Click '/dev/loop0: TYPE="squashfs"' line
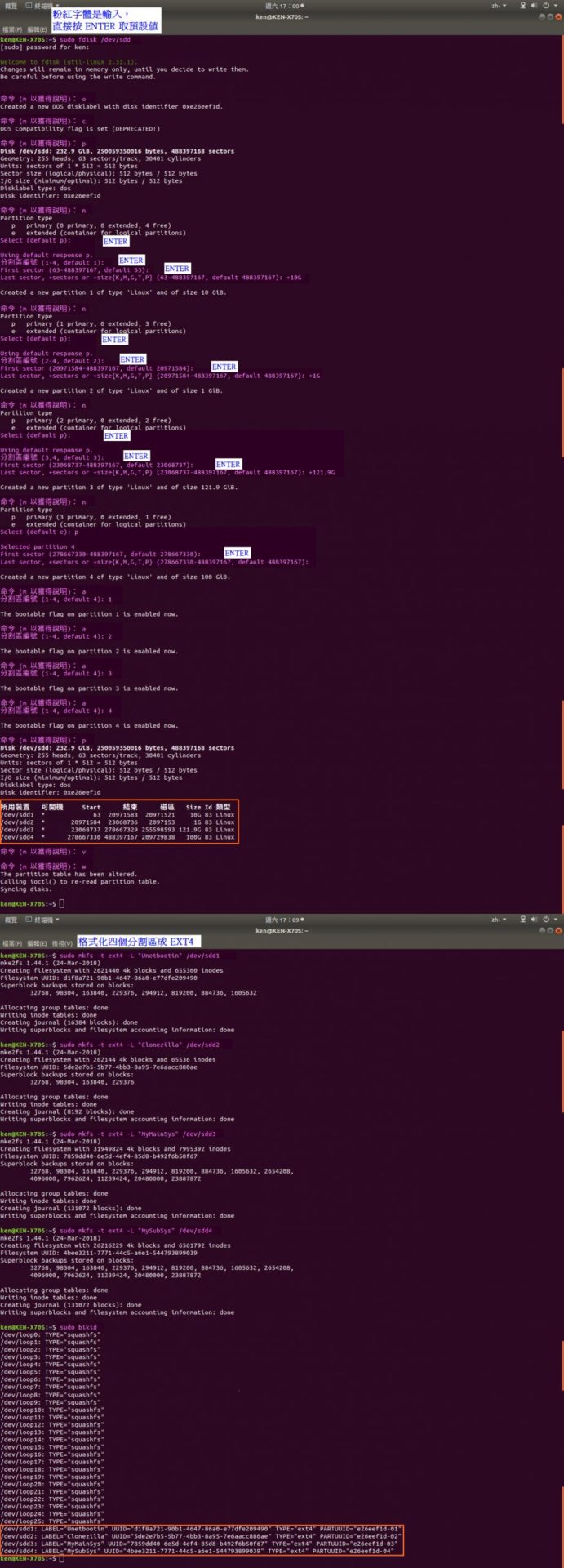 pyautogui.click(x=51, y=1334)
